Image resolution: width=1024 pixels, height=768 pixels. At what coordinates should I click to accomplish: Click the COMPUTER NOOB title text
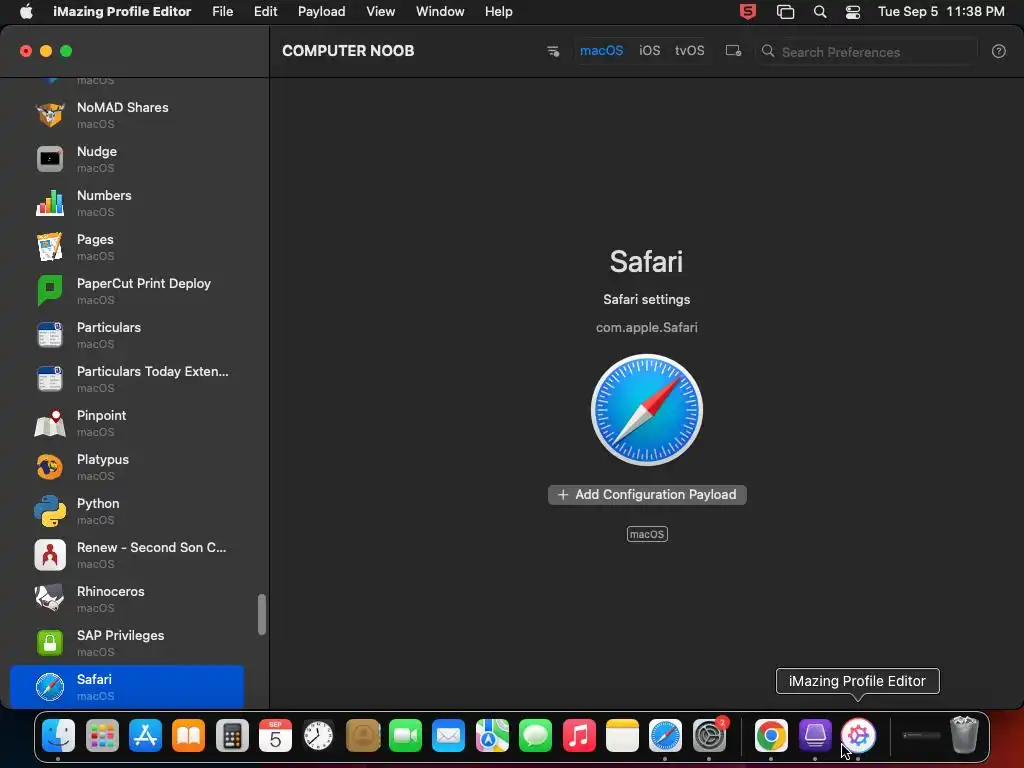coord(348,51)
